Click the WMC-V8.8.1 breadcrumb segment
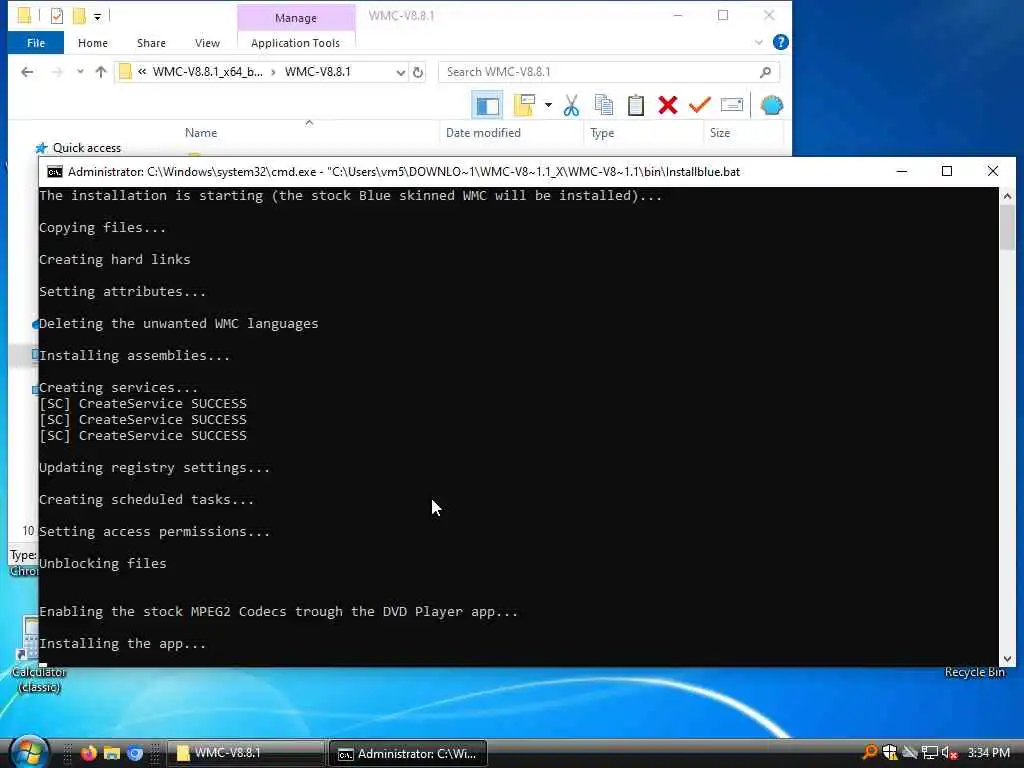The image size is (1024, 768). [x=317, y=72]
